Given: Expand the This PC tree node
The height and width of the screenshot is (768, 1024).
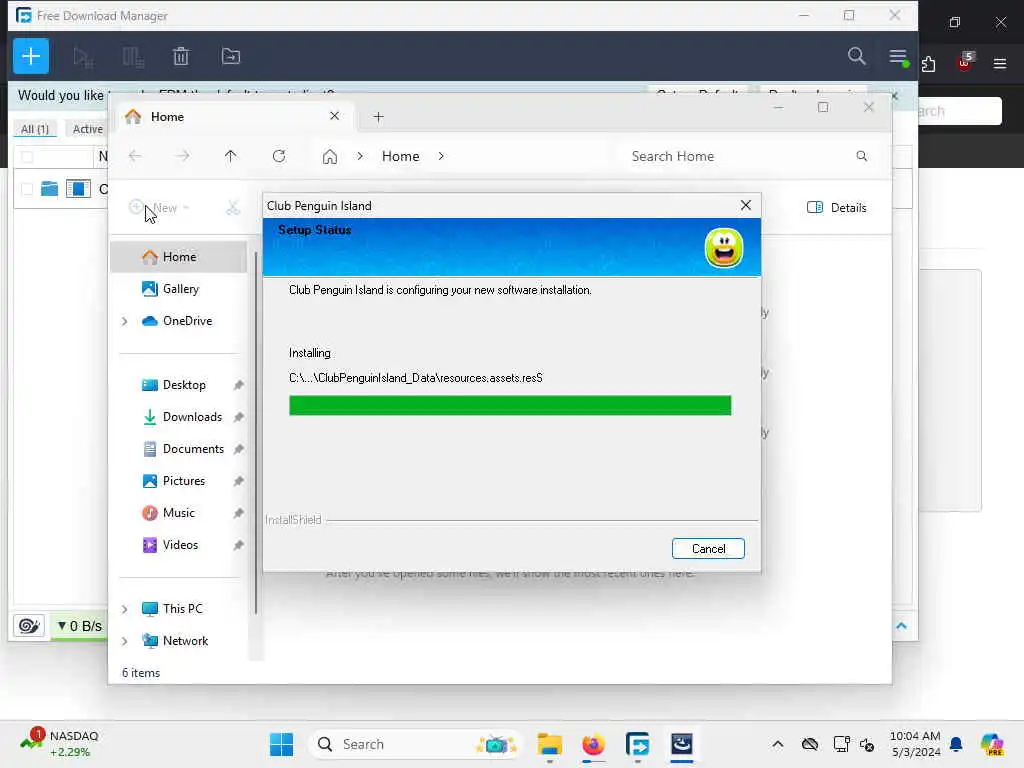Looking at the screenshot, I should (125, 609).
